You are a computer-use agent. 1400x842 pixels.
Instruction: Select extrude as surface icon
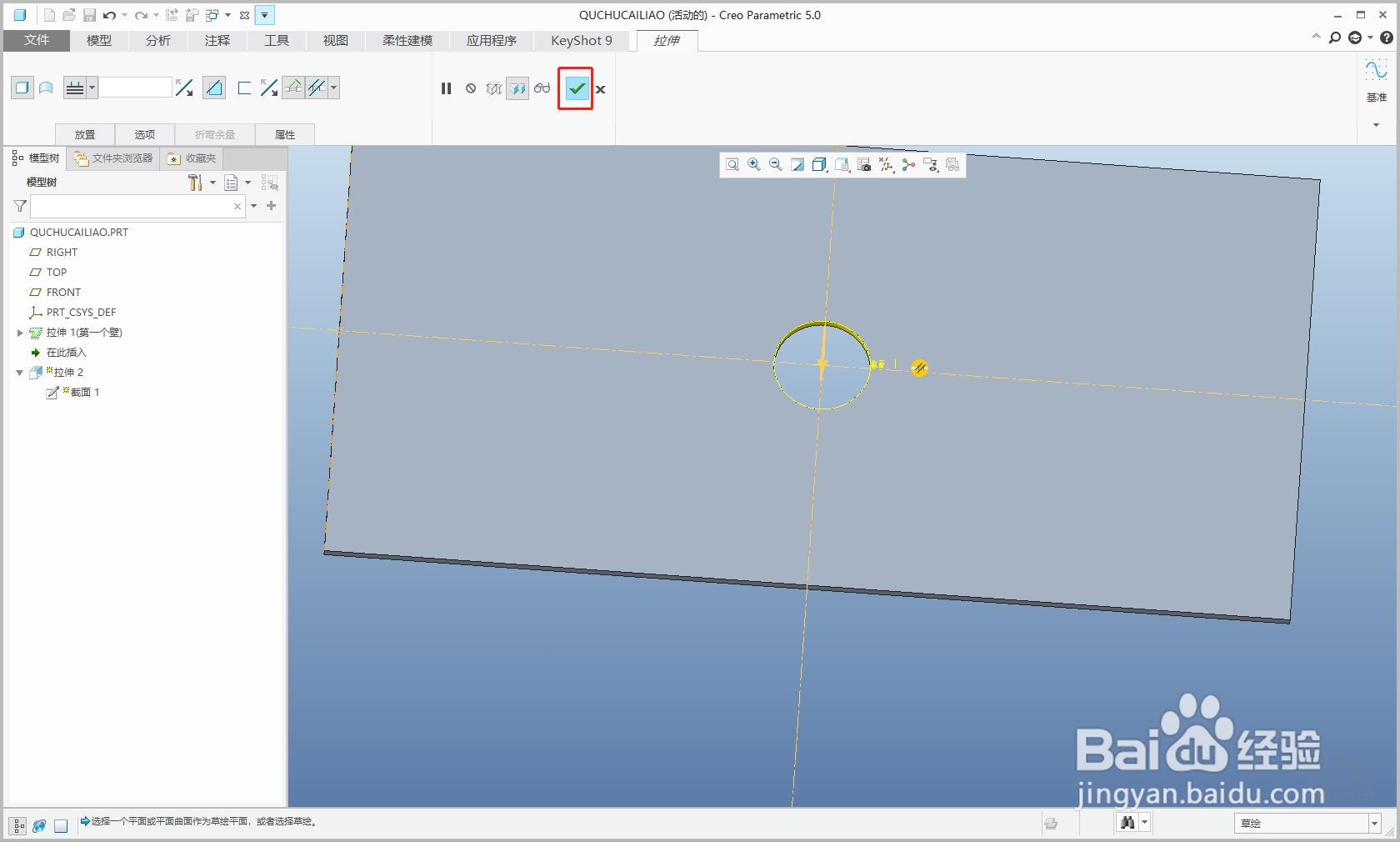coord(47,88)
